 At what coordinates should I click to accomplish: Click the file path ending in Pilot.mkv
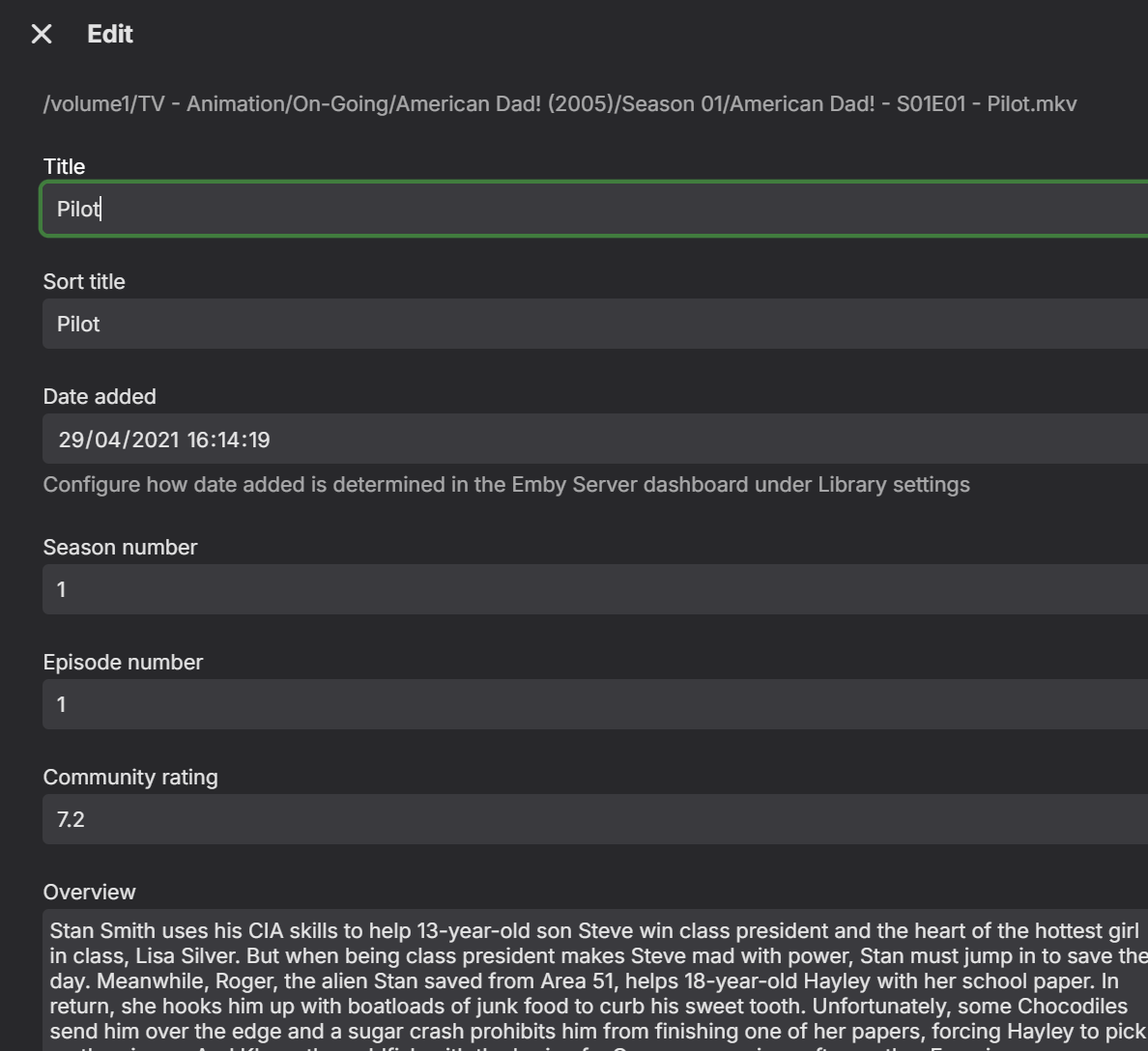(560, 104)
